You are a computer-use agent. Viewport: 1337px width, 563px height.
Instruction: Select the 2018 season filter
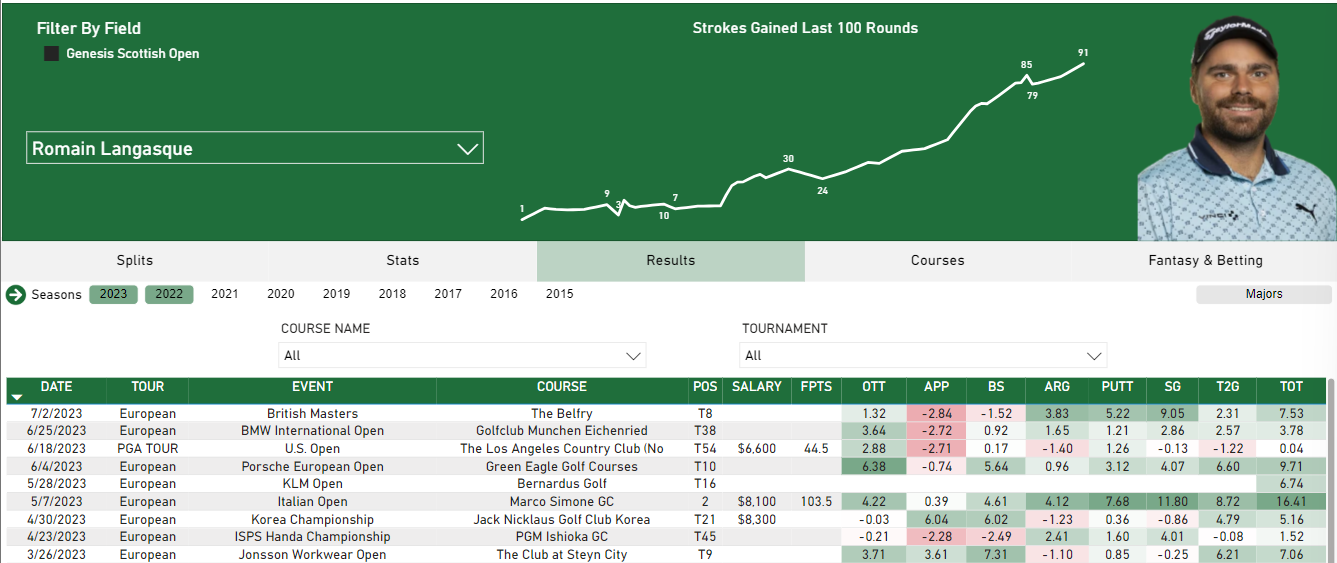393,295
